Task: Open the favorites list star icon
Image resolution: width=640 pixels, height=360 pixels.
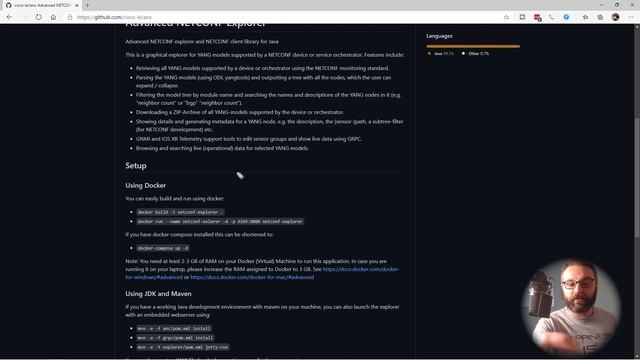Action: tap(585, 17)
